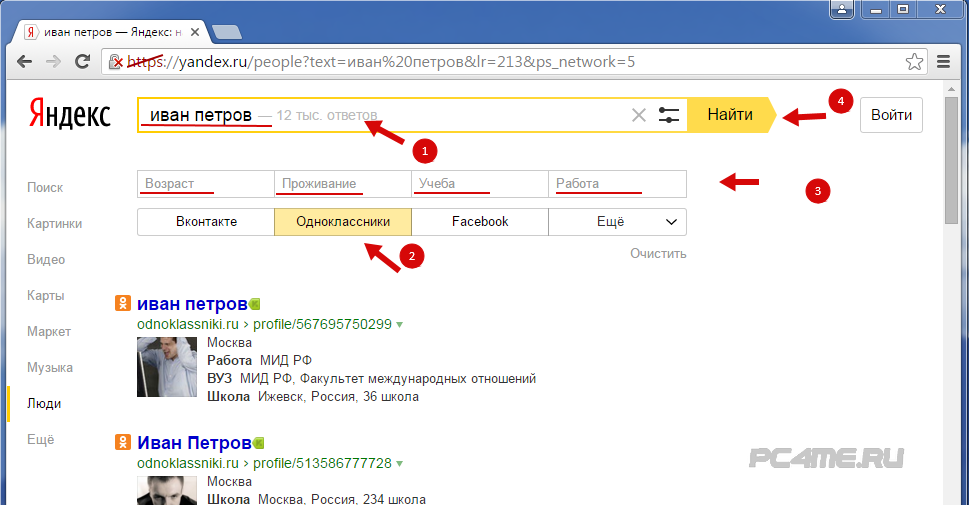The width and height of the screenshot is (969, 505).
Task: Enable the Facebook network filter
Action: (480, 222)
